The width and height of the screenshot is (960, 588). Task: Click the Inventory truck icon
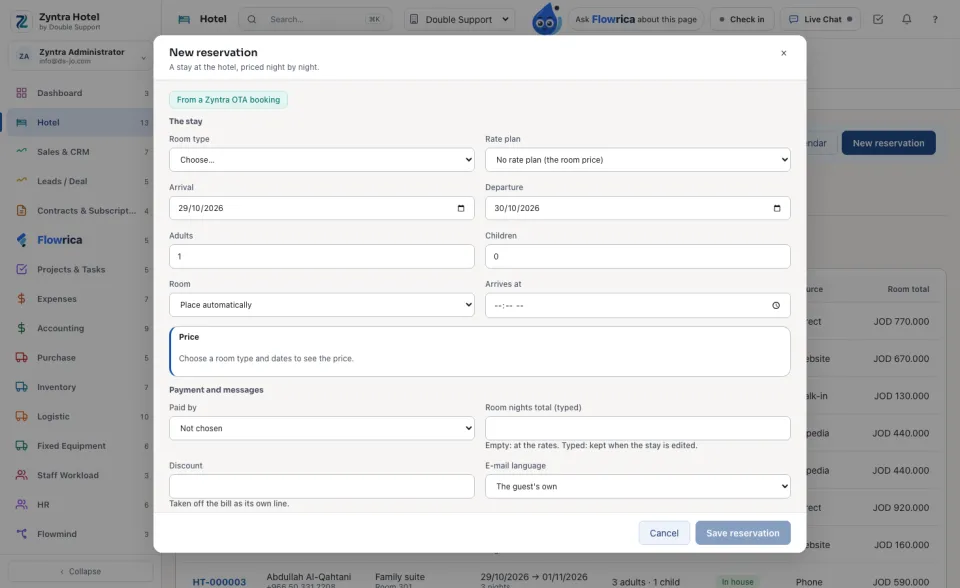coord(21,386)
